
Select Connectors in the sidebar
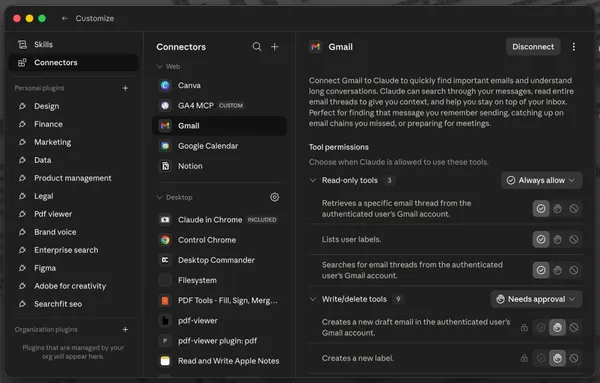click(73, 62)
